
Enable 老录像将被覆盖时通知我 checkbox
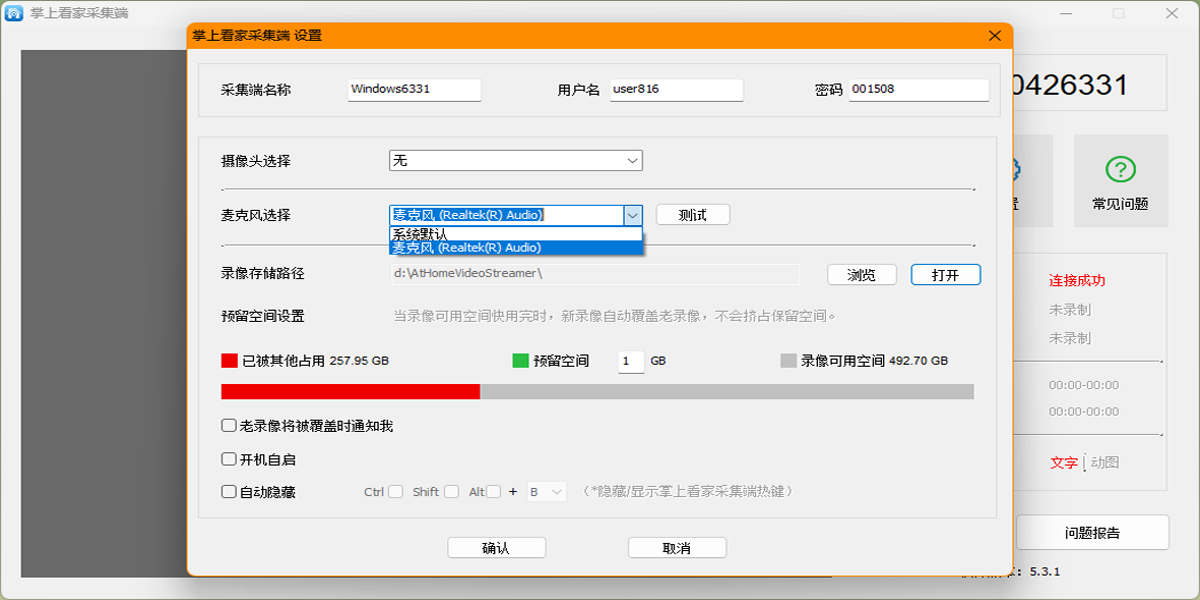coord(229,426)
